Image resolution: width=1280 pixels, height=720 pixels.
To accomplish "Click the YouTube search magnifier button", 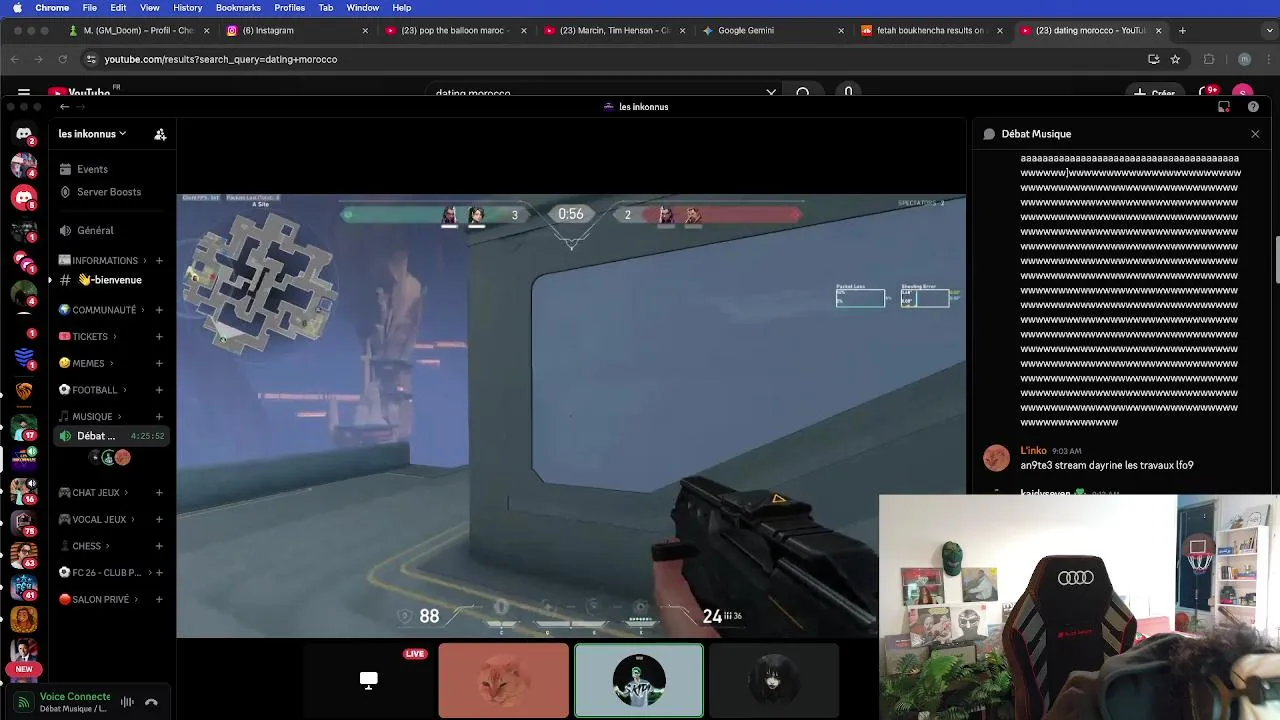I will pos(803,93).
